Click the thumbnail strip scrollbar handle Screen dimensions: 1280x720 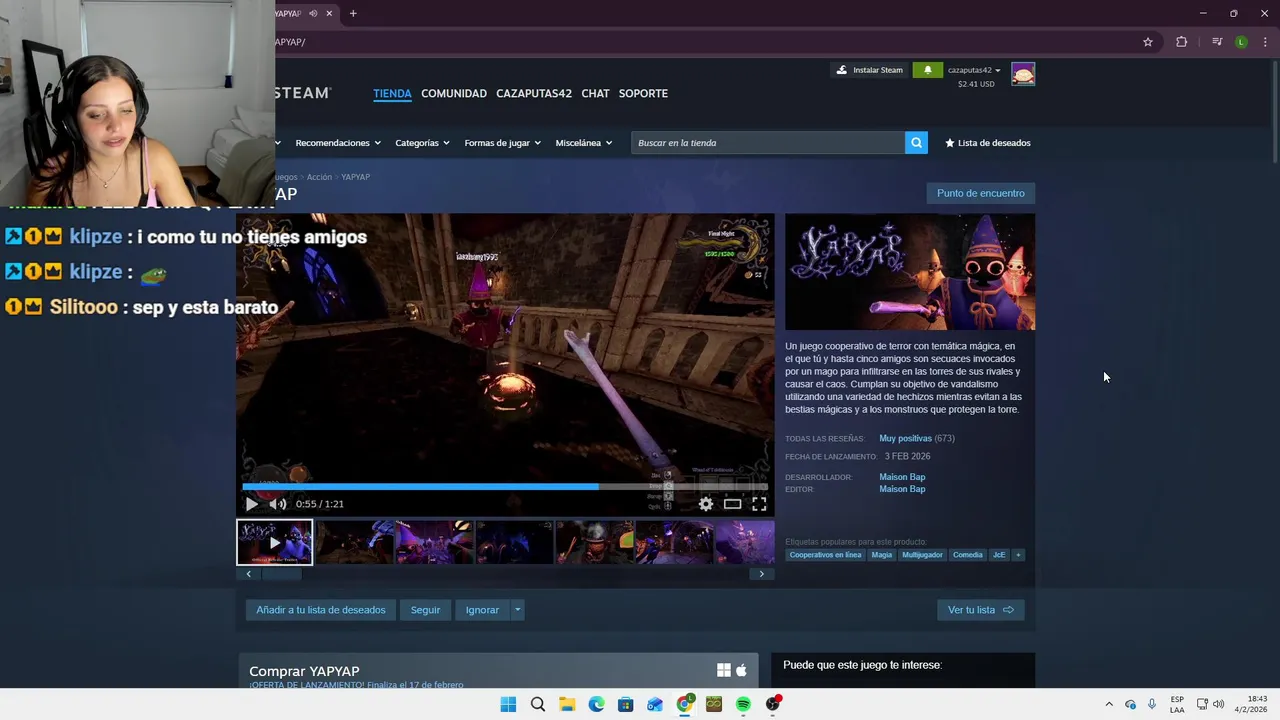click(281, 574)
